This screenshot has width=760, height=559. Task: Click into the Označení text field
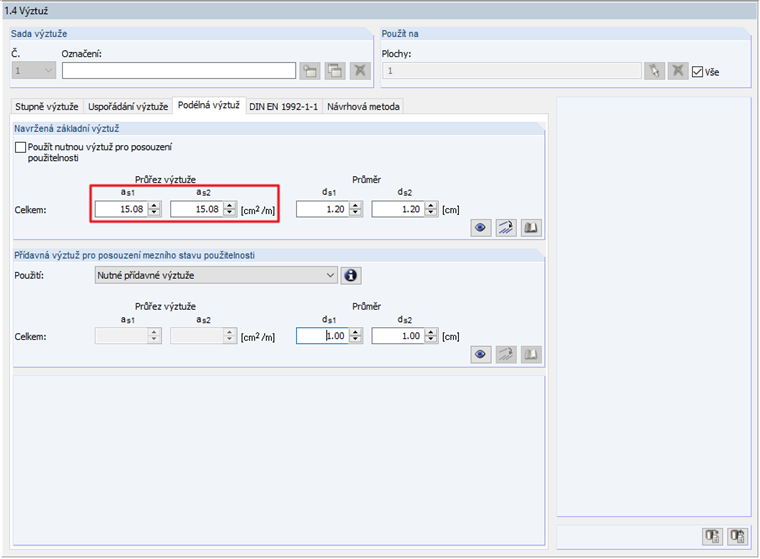(179, 71)
